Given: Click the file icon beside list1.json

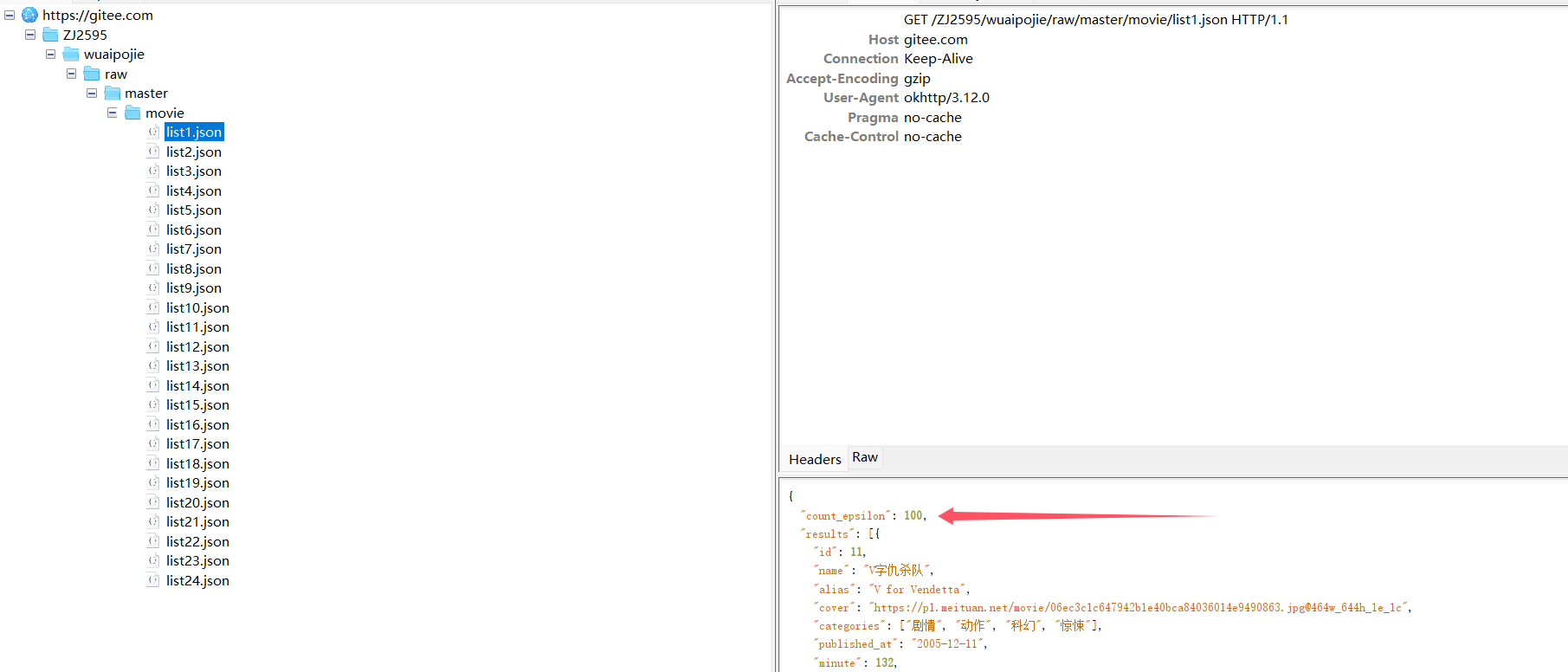Looking at the screenshot, I should (x=153, y=132).
